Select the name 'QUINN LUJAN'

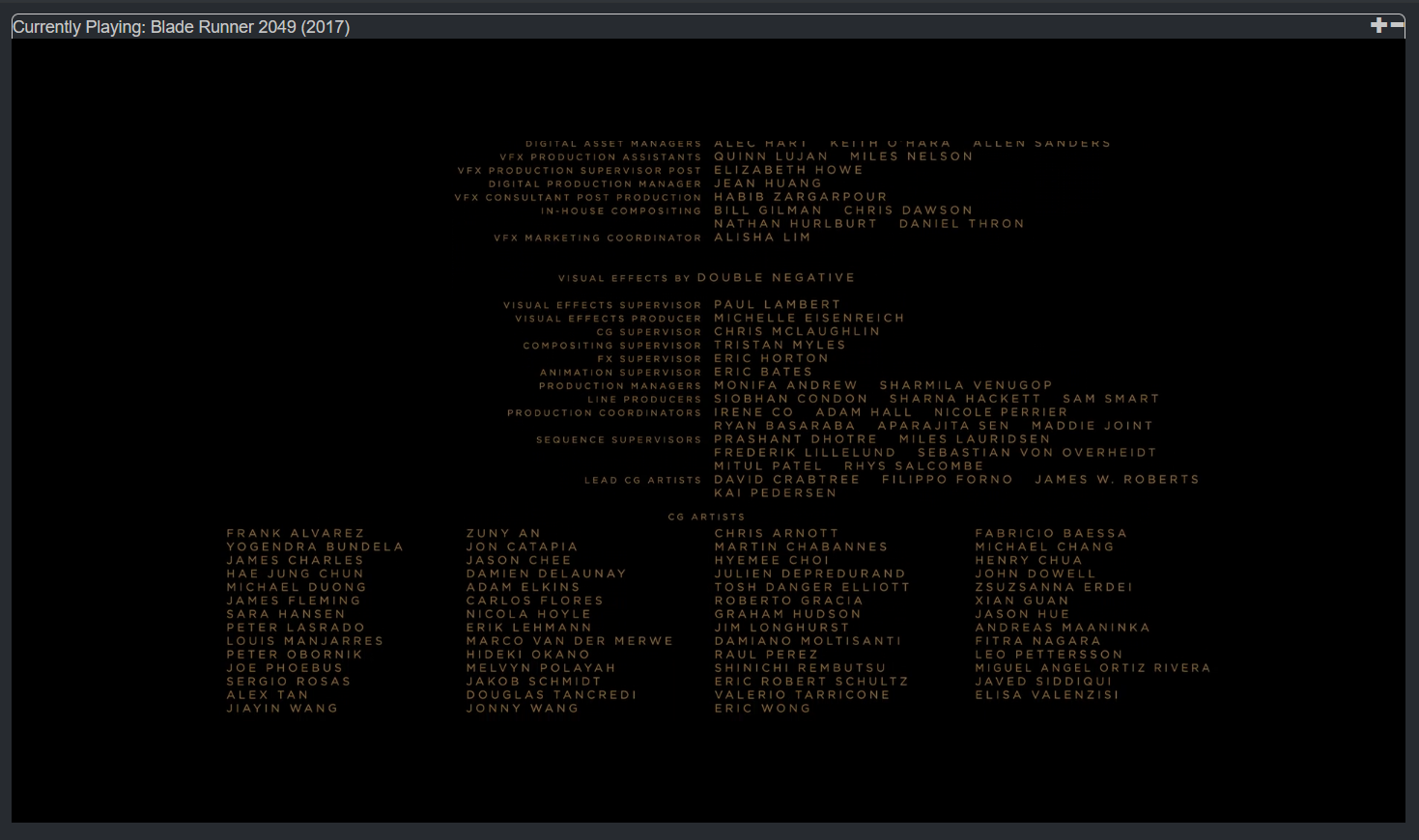(771, 155)
